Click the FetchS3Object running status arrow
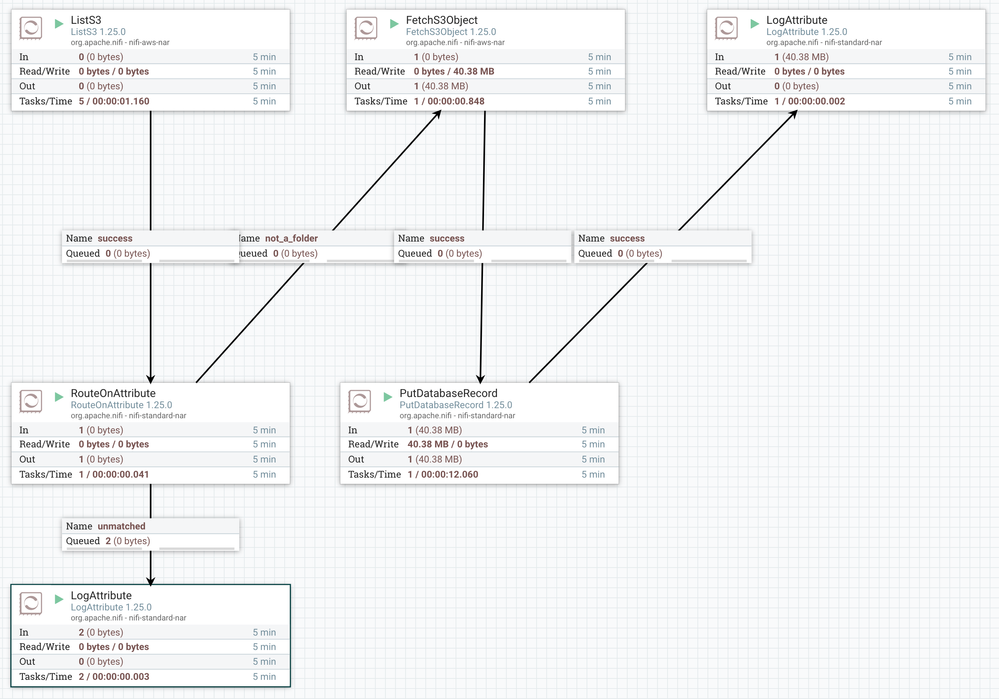The width and height of the screenshot is (999, 699). pos(394,24)
